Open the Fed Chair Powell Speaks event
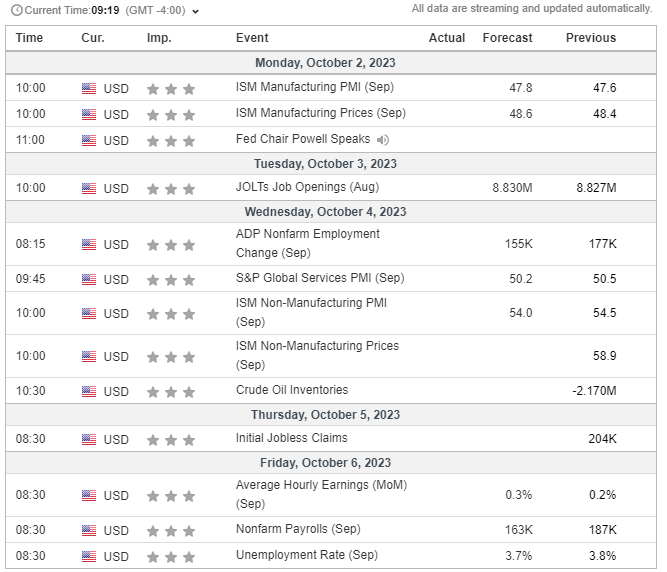The height and width of the screenshot is (572, 667). (303, 139)
